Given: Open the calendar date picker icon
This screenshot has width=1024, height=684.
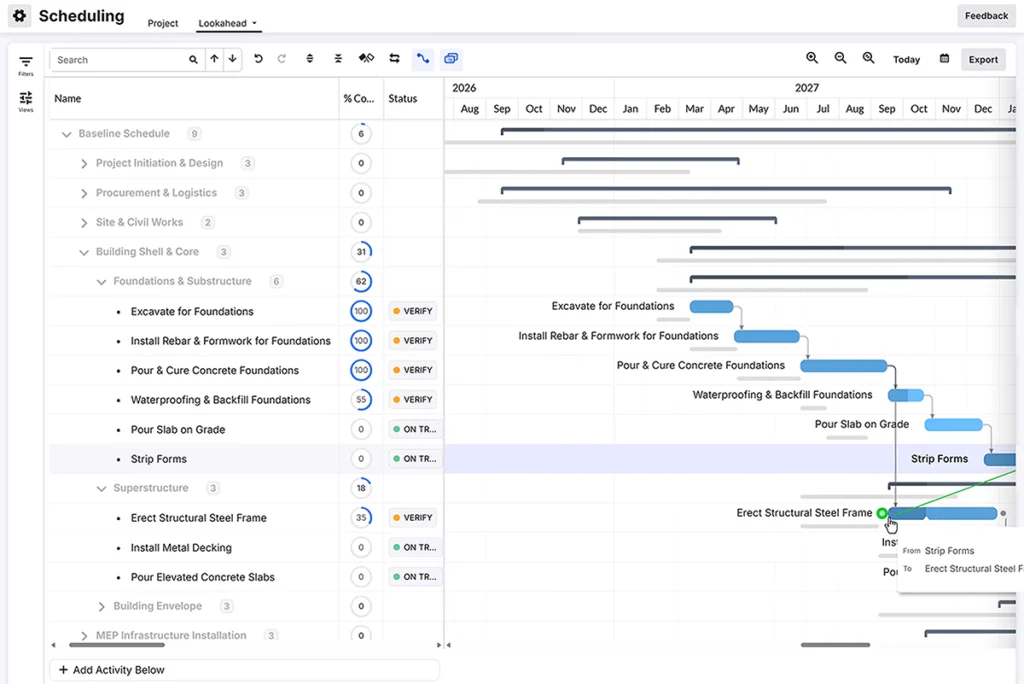Looking at the screenshot, I should [944, 59].
